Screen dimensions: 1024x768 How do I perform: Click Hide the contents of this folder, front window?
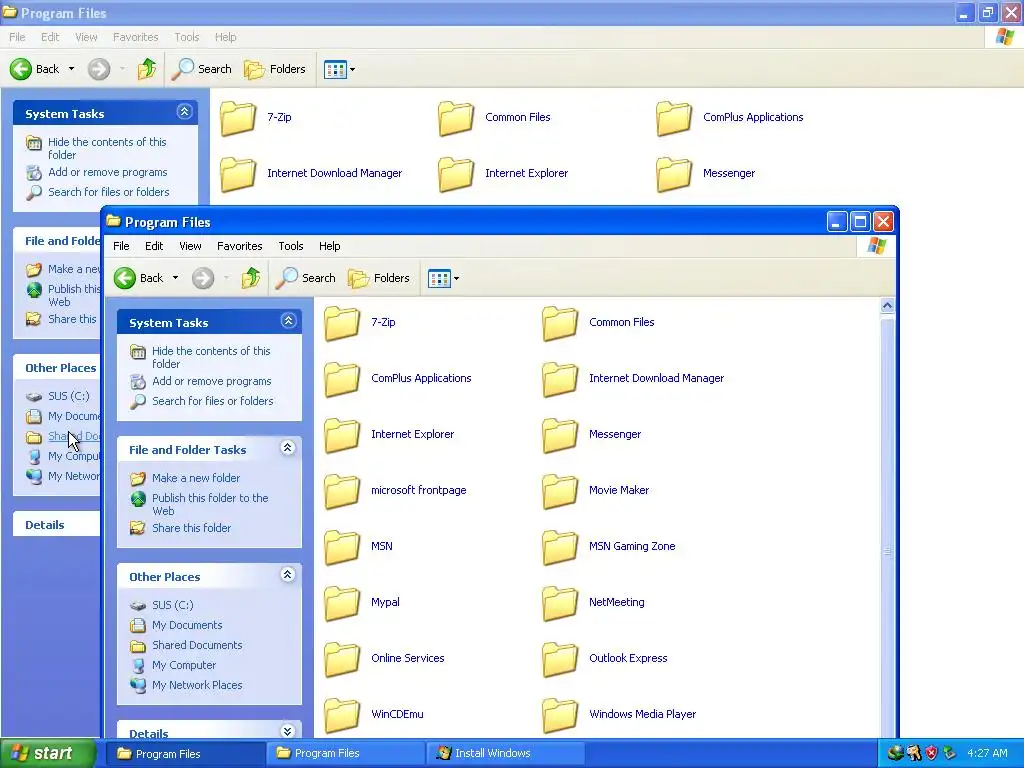tap(211, 357)
